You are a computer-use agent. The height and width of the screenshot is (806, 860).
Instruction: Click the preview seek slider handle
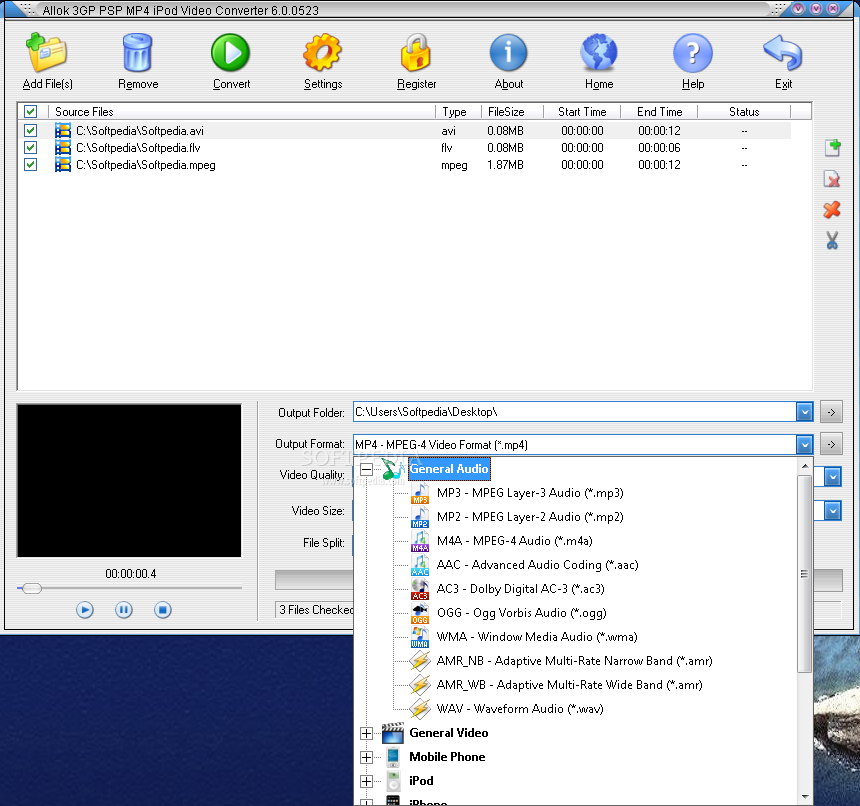click(31, 588)
